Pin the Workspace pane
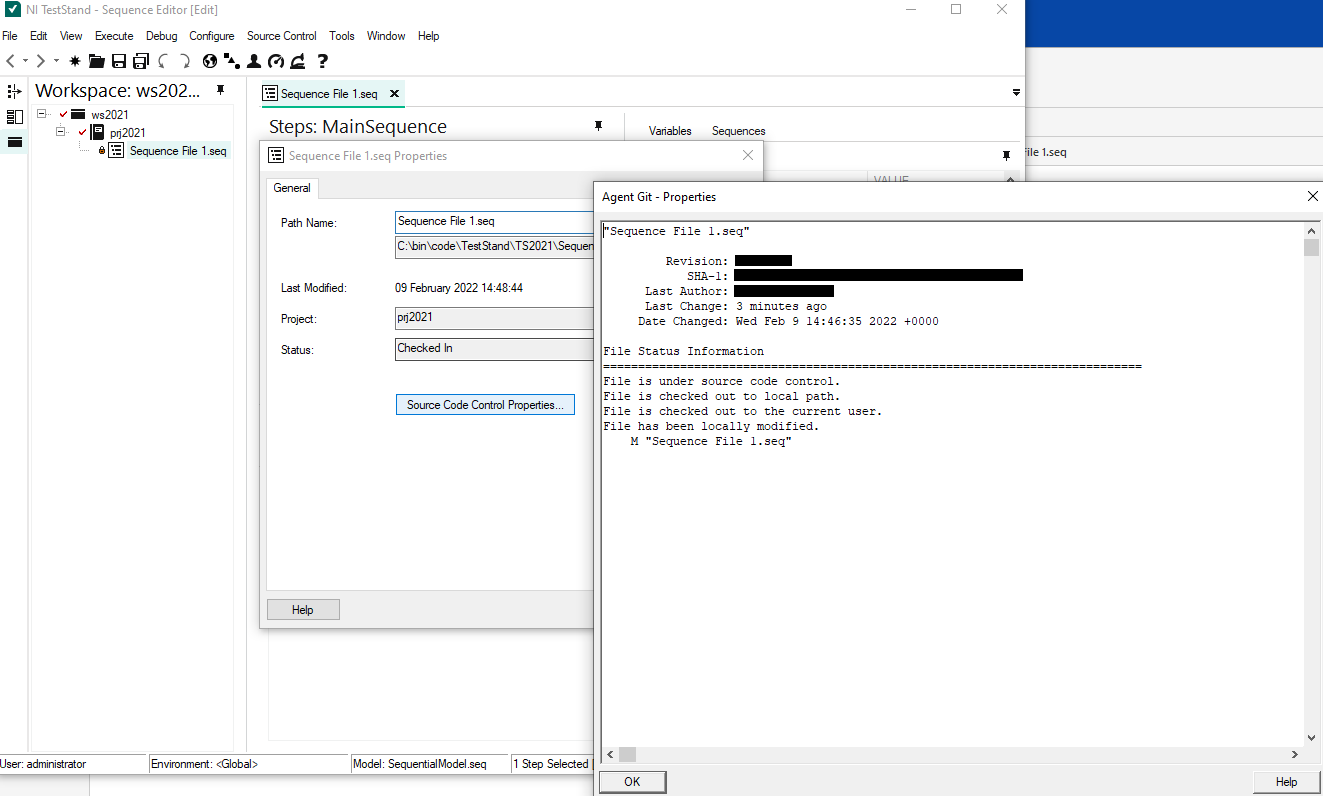1323x796 pixels. tap(221, 90)
